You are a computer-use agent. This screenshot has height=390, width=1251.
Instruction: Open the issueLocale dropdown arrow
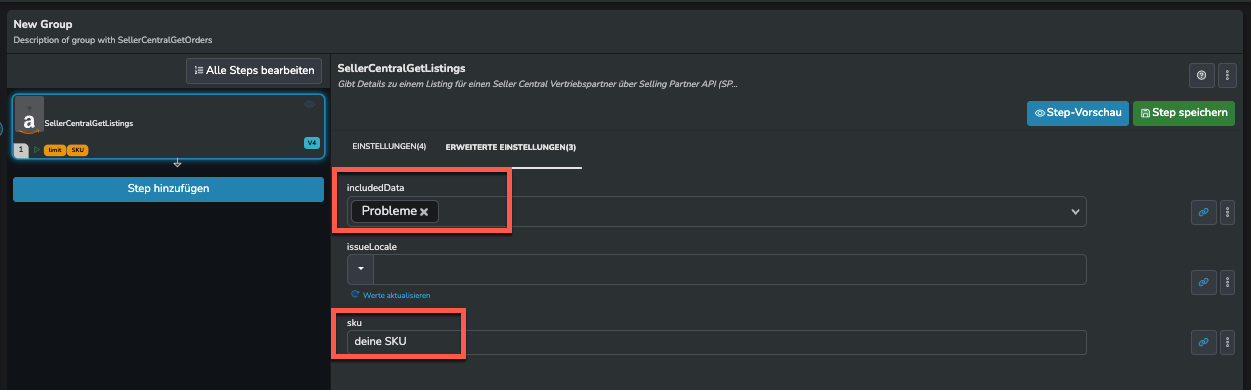click(x=360, y=270)
